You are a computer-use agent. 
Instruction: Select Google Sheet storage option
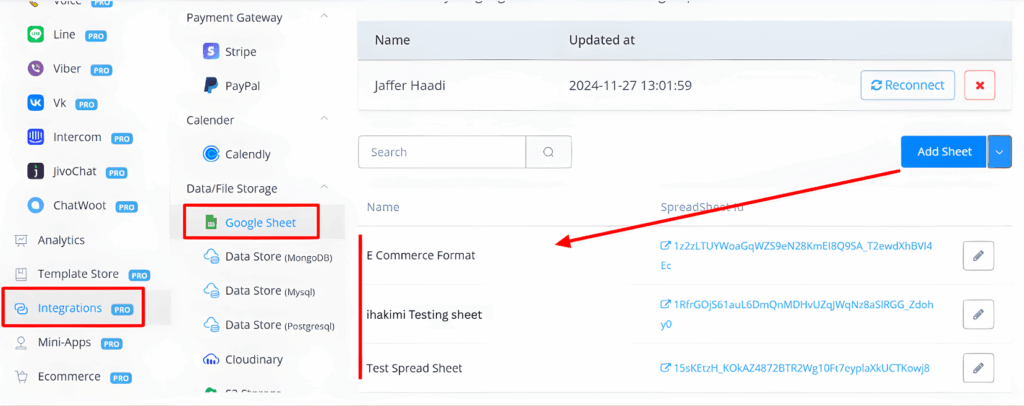point(260,222)
